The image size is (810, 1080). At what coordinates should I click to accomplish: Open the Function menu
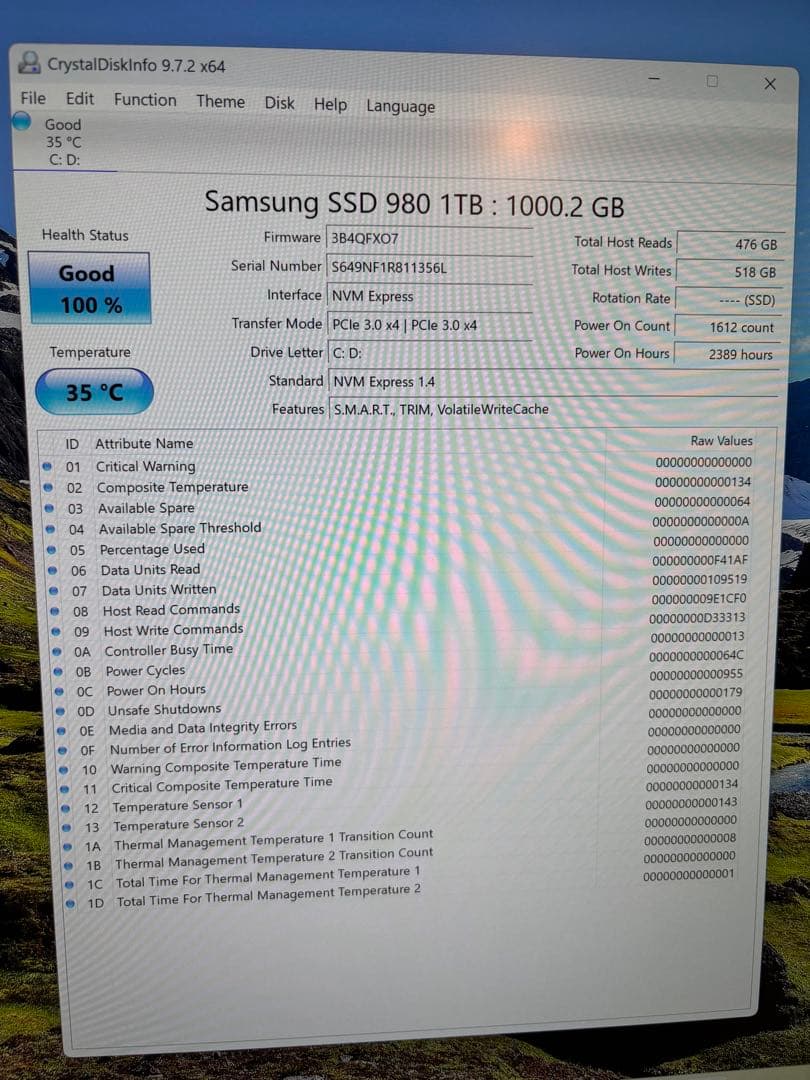point(145,101)
